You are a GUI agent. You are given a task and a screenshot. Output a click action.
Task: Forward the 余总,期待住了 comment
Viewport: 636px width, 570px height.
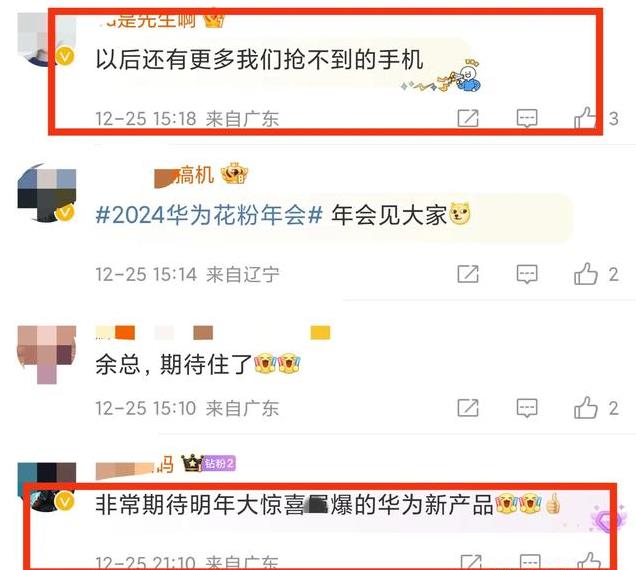[468, 407]
